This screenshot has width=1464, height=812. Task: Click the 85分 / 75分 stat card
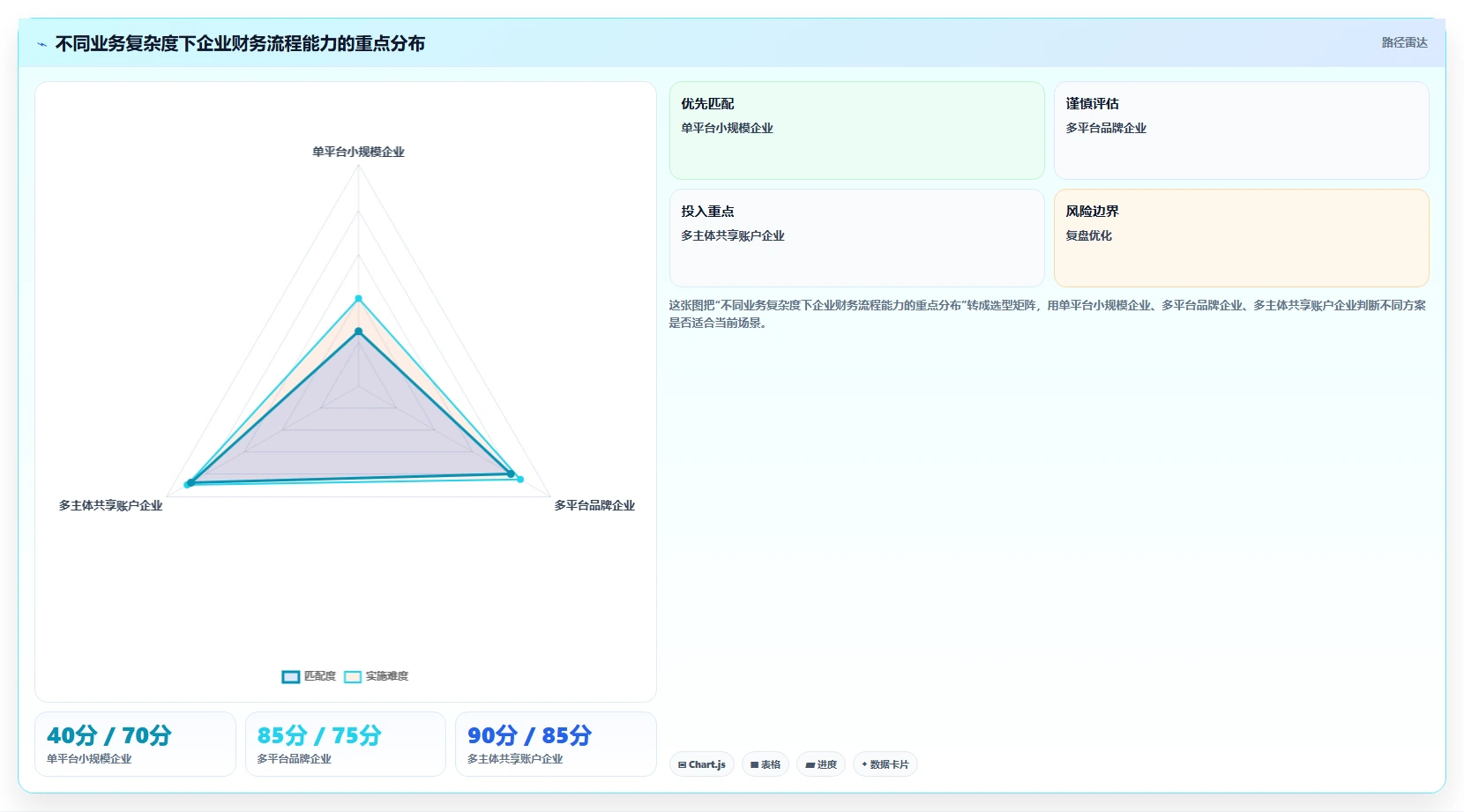(x=346, y=744)
